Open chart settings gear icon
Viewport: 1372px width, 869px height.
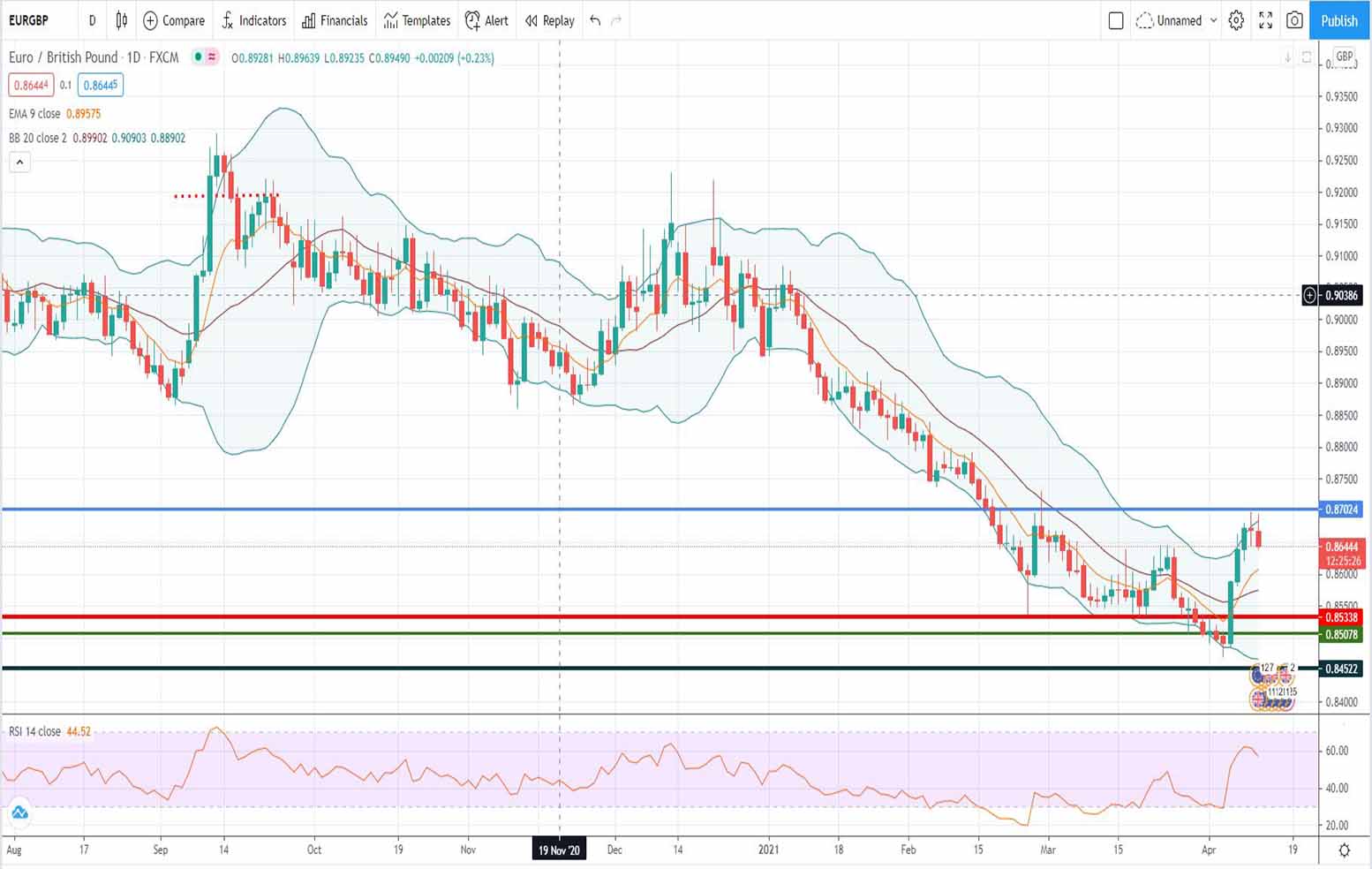(x=1235, y=20)
